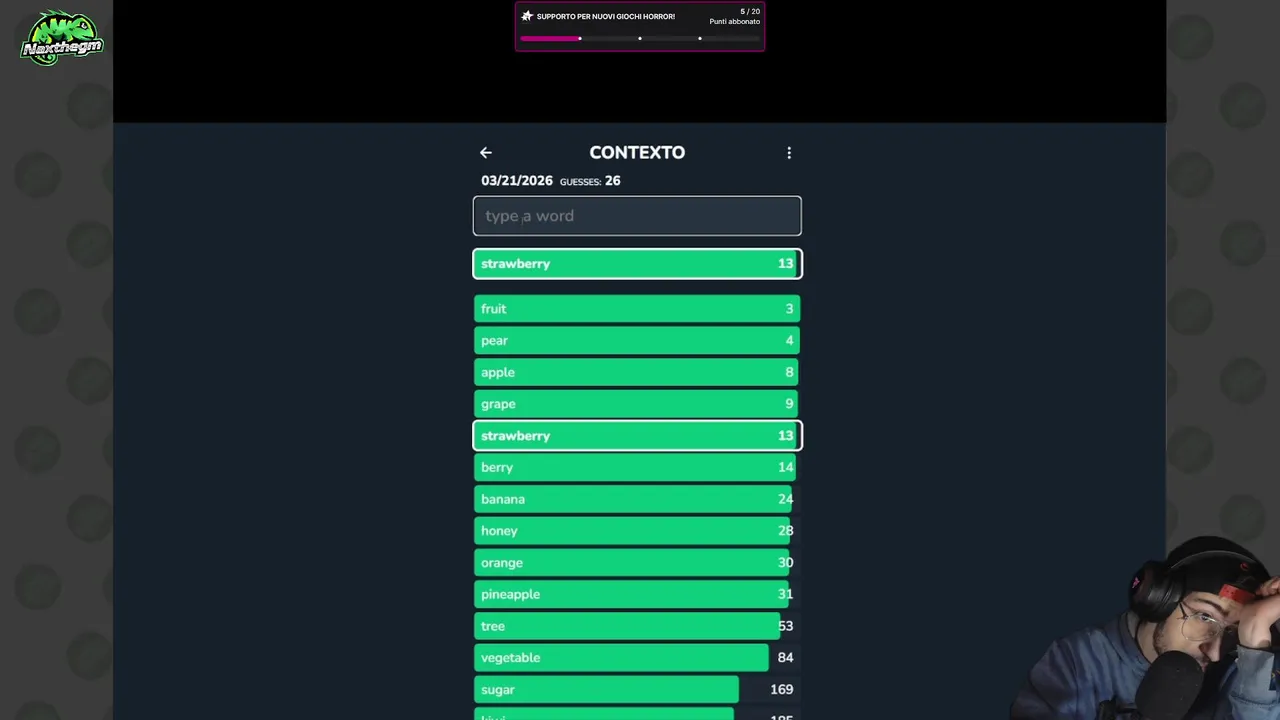The width and height of the screenshot is (1280, 720).
Task: Select the berry guess row
Action: (637, 467)
